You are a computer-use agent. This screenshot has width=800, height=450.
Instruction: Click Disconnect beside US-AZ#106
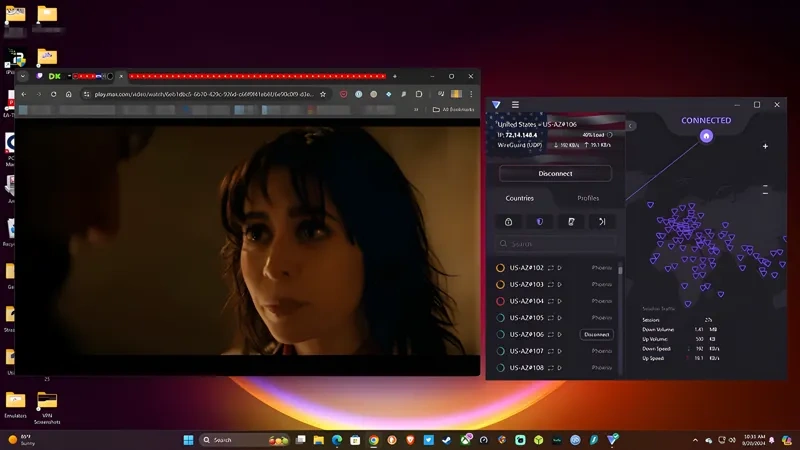[x=597, y=335]
